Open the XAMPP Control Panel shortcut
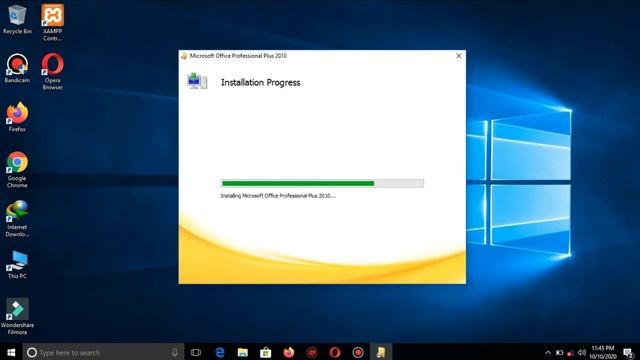The width and height of the screenshot is (640, 360). pyautogui.click(x=52, y=22)
